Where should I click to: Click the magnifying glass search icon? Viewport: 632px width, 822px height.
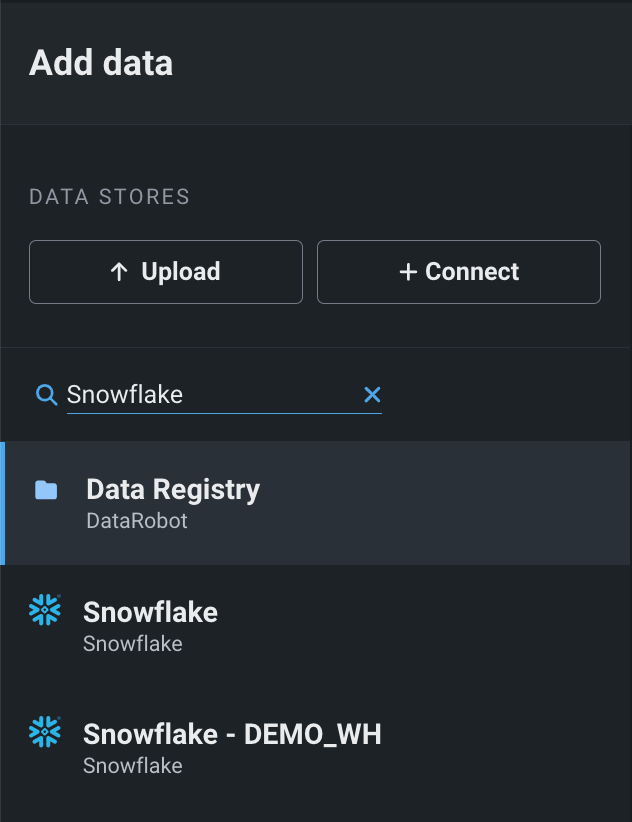tap(46, 395)
